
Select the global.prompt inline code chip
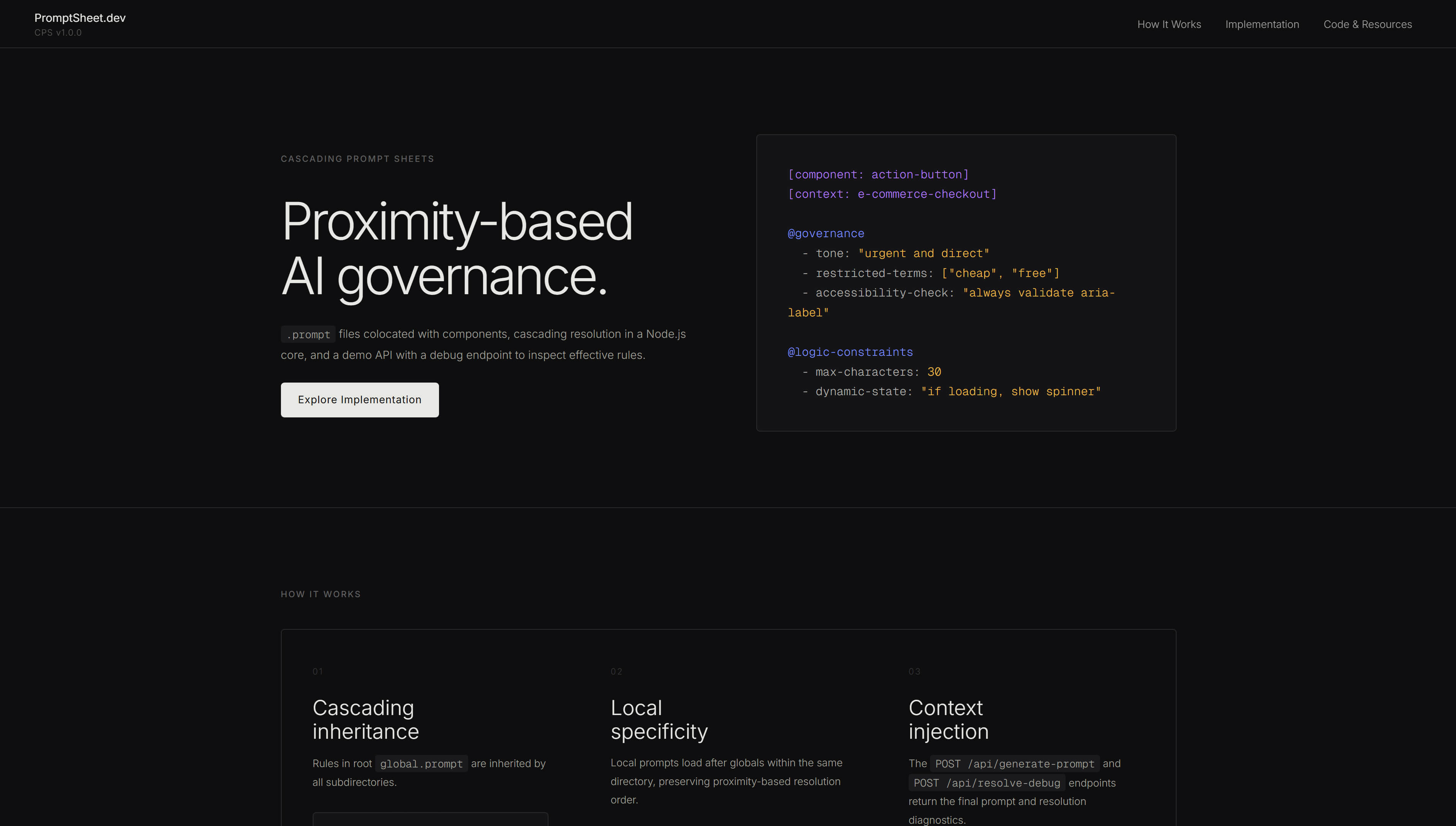[x=421, y=764]
